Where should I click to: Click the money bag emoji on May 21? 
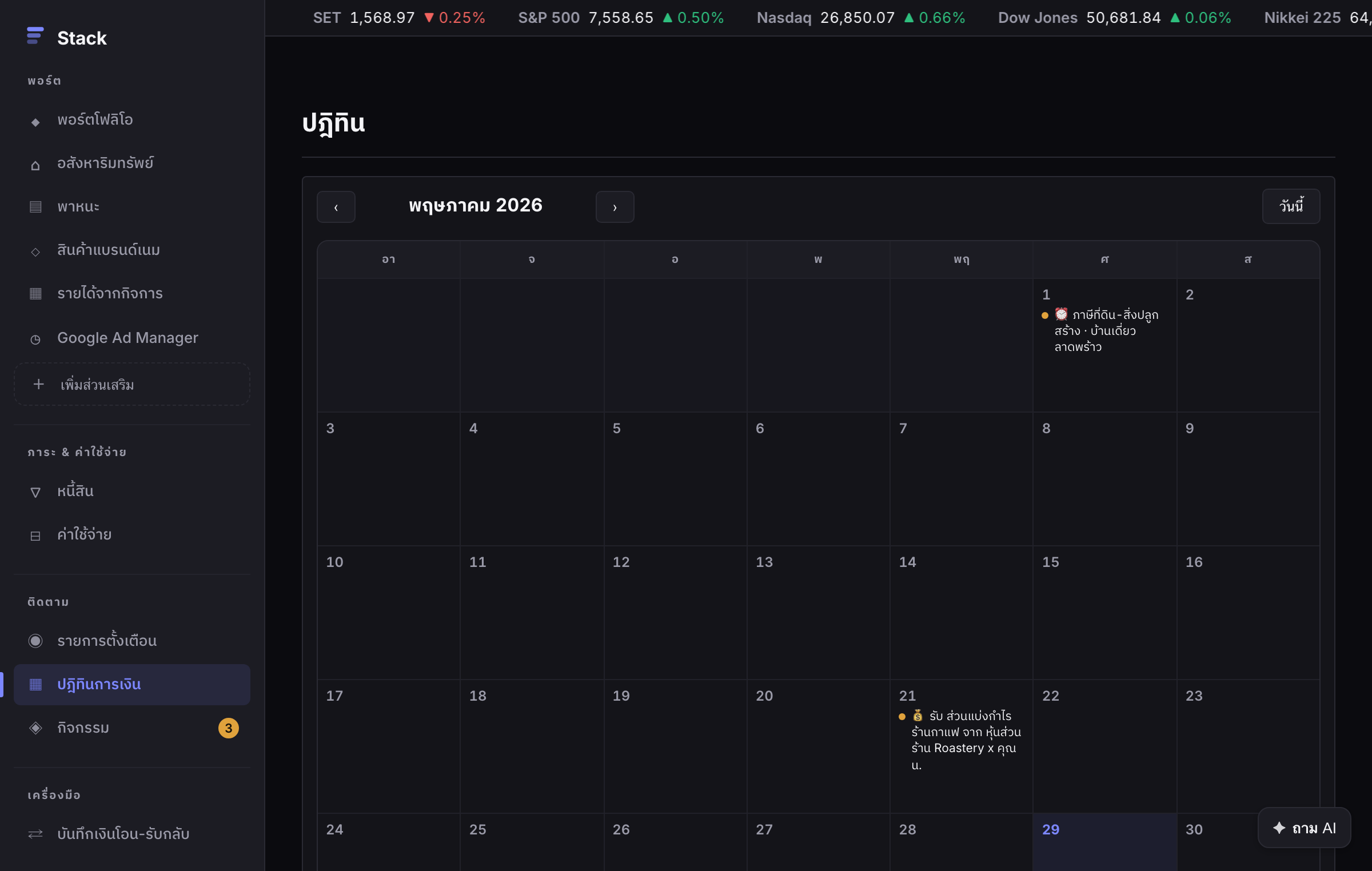click(x=918, y=716)
